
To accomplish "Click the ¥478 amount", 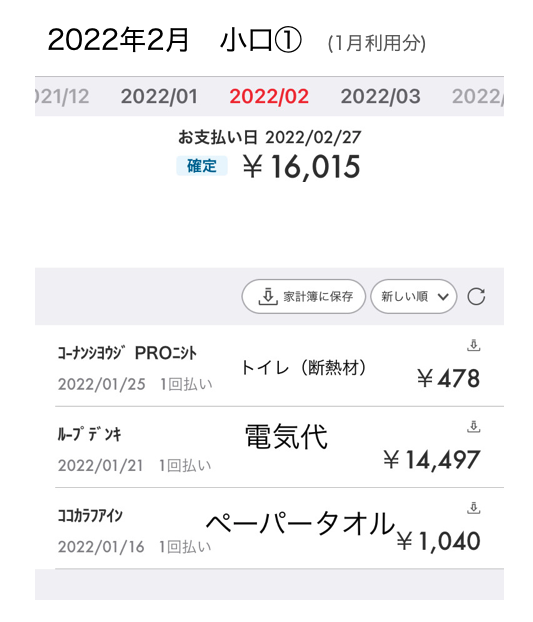I will click(449, 378).
